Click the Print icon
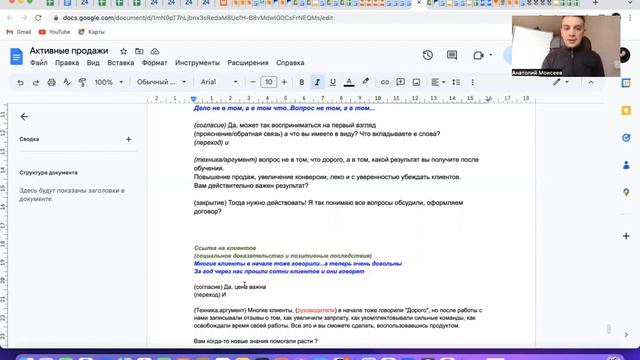The width and height of the screenshot is (640, 360). (51, 82)
